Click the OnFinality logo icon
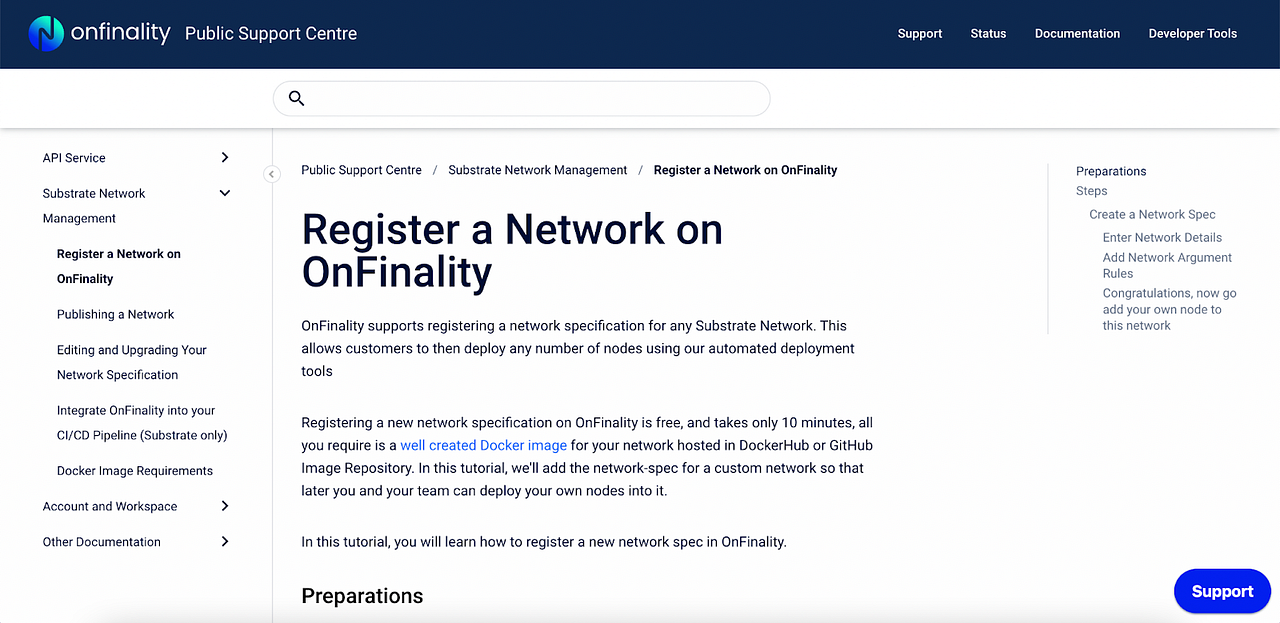1280x623 pixels. [46, 33]
